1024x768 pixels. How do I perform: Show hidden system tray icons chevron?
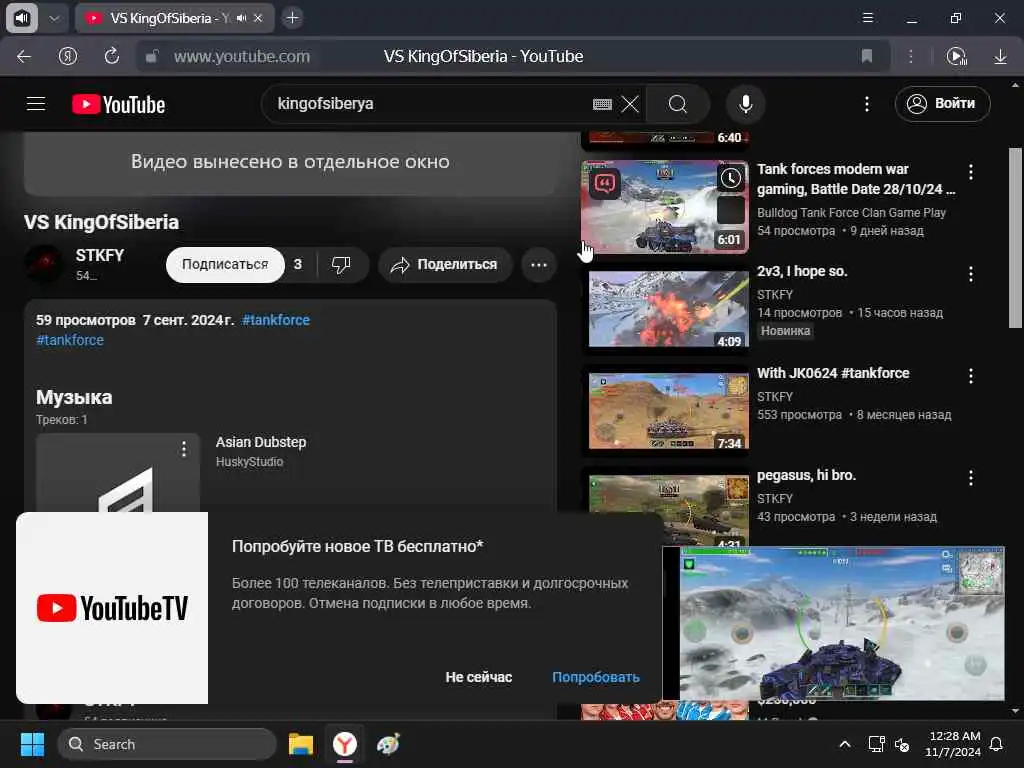(844, 744)
